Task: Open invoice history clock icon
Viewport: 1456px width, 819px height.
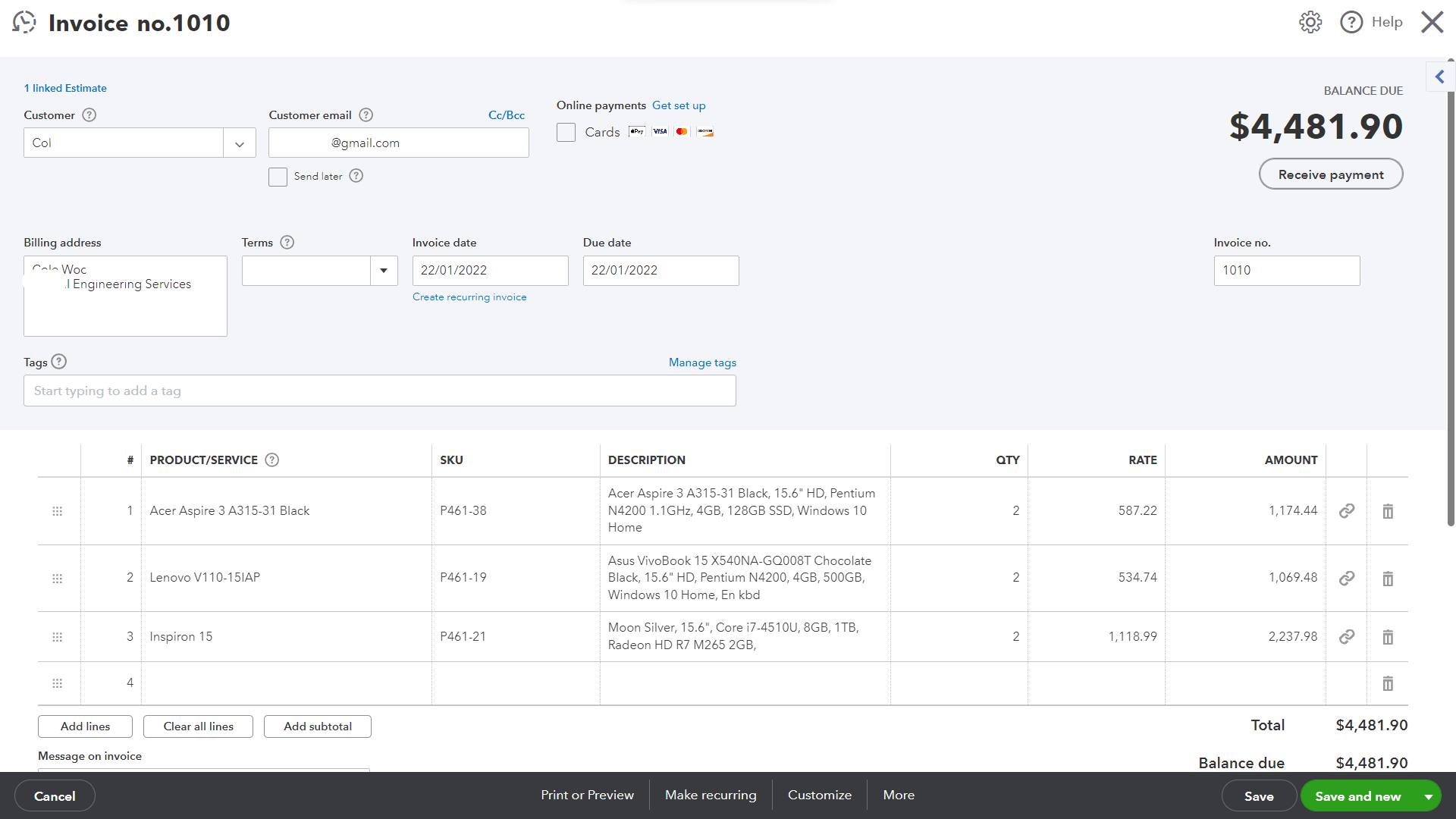Action: tap(24, 23)
